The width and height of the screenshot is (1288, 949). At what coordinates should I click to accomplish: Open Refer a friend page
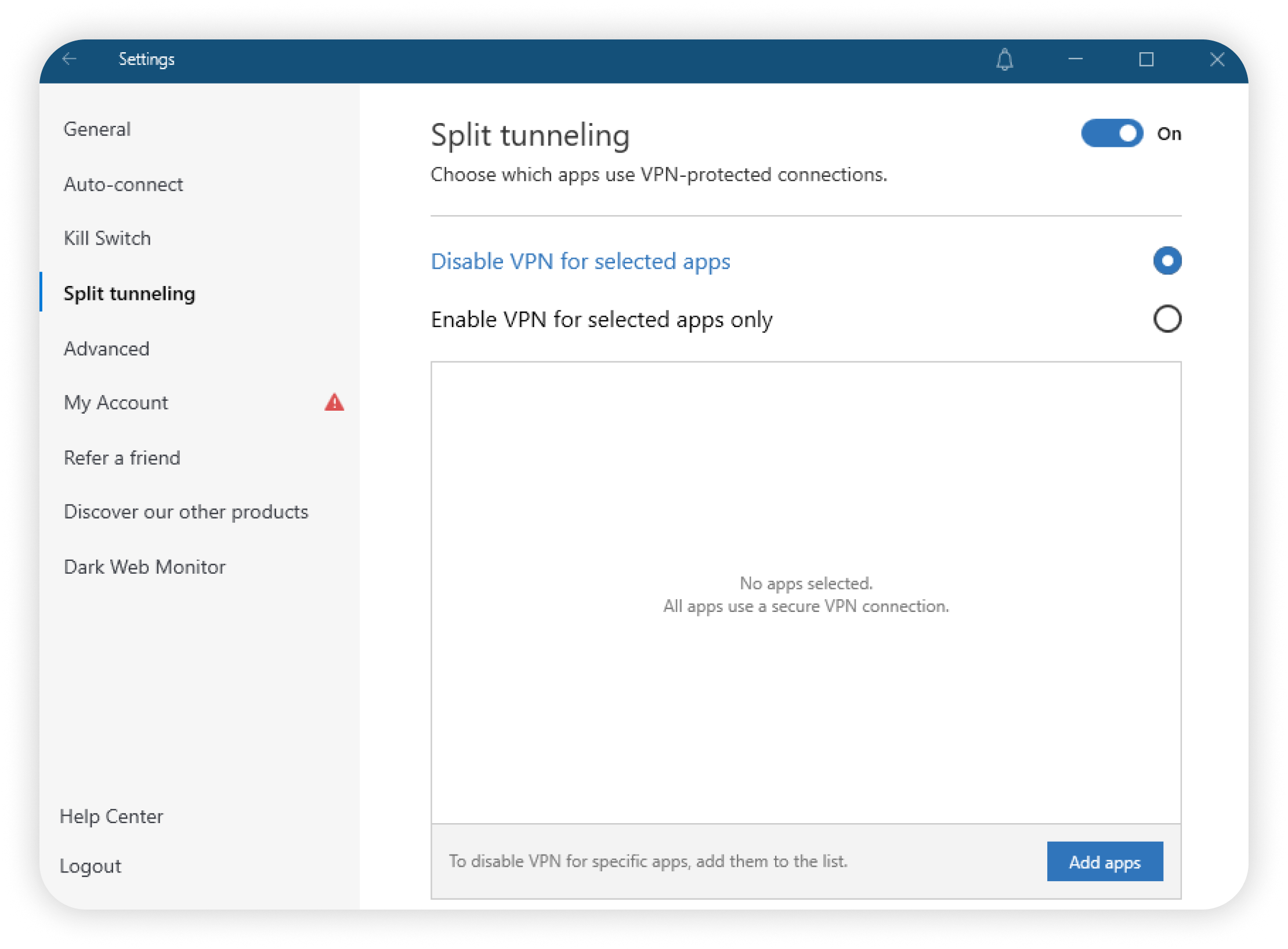point(122,458)
